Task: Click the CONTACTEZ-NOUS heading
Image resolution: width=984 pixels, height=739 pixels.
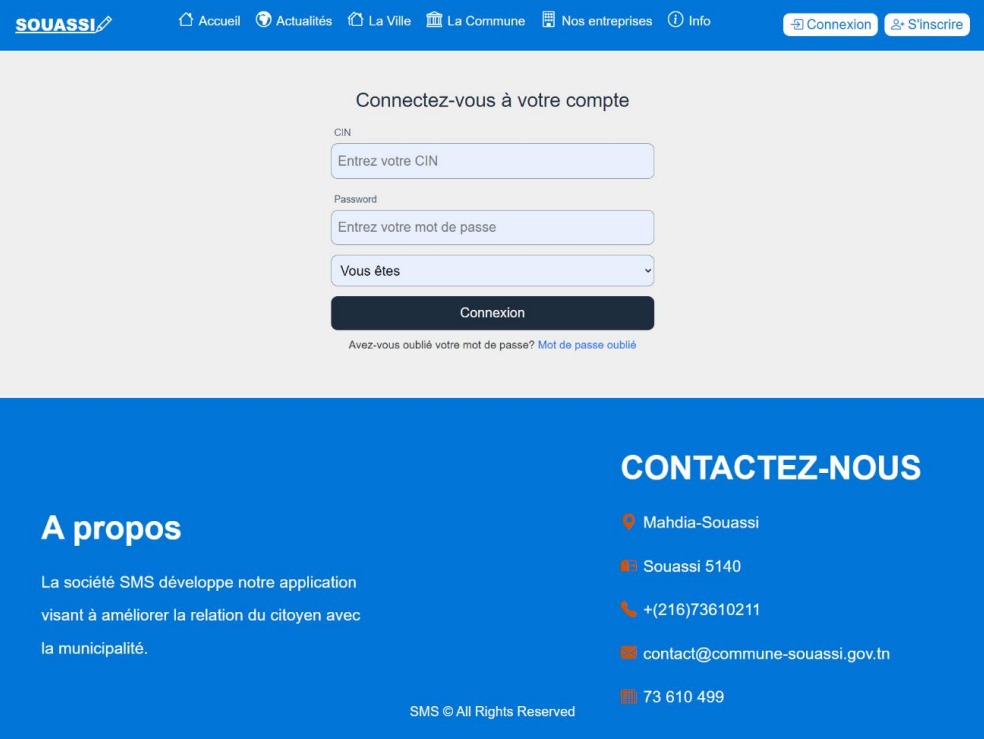Action: click(x=771, y=468)
